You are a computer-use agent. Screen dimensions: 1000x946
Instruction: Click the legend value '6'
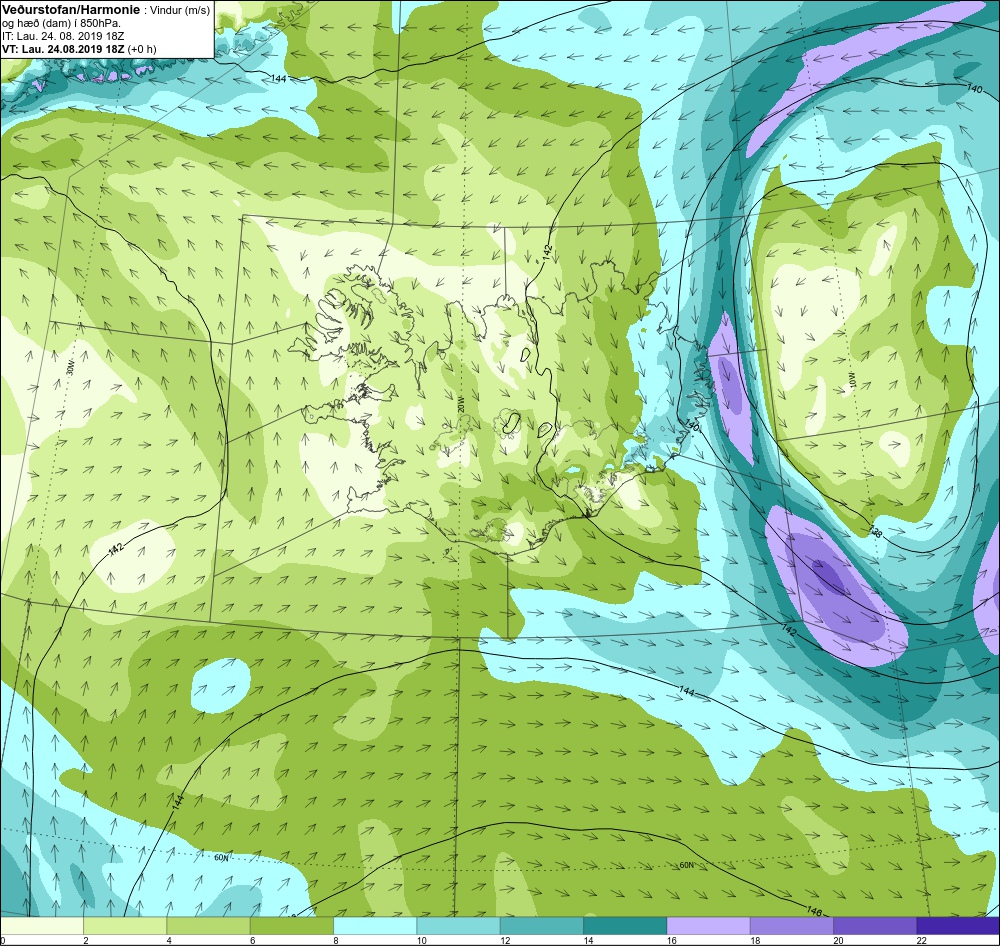252,940
